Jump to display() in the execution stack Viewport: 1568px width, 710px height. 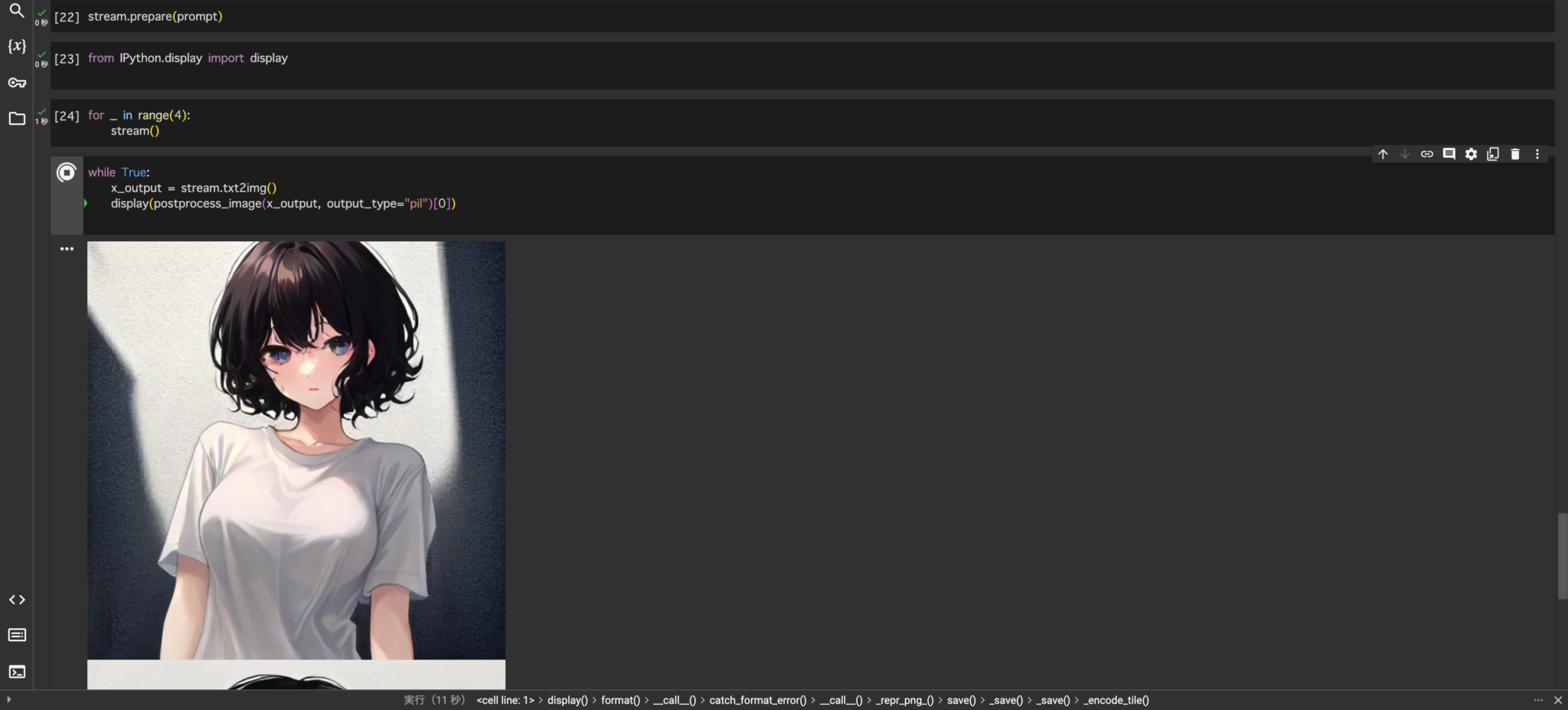(567, 700)
